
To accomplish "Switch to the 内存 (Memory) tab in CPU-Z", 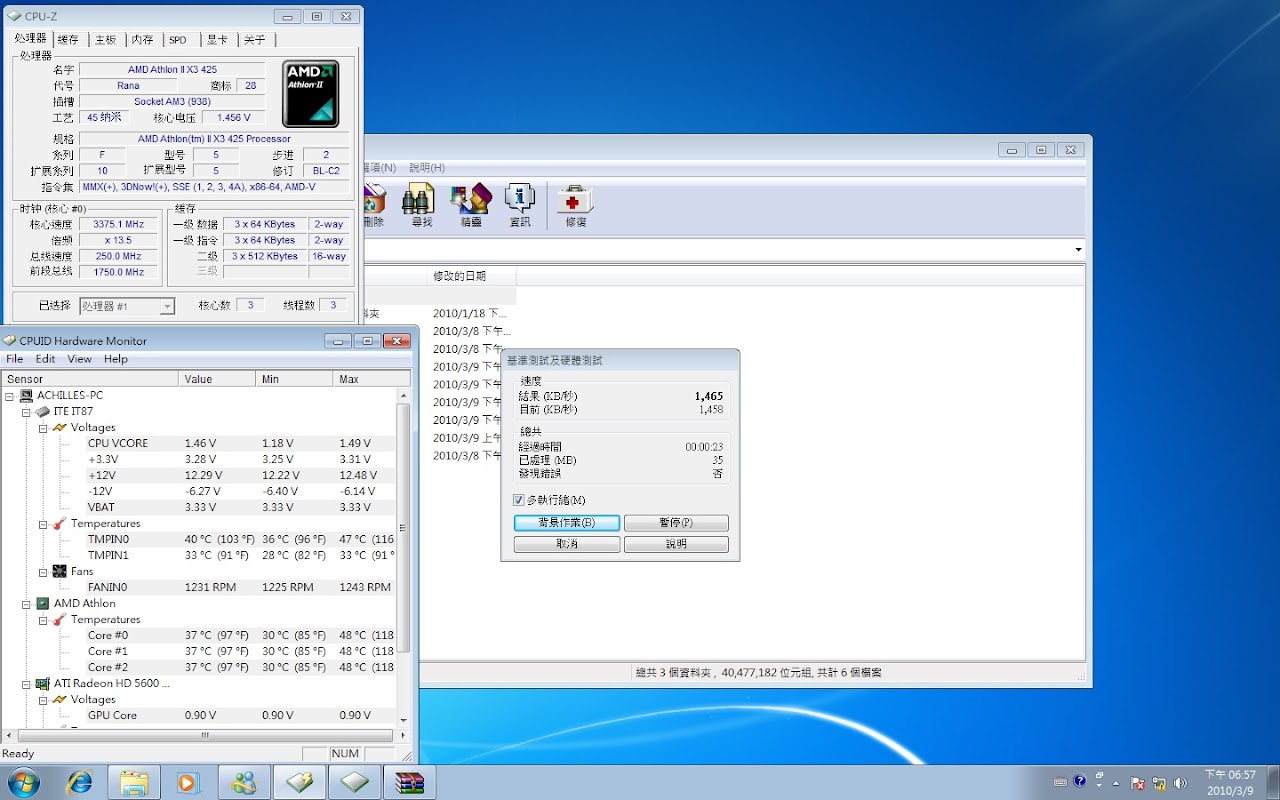I will (143, 40).
